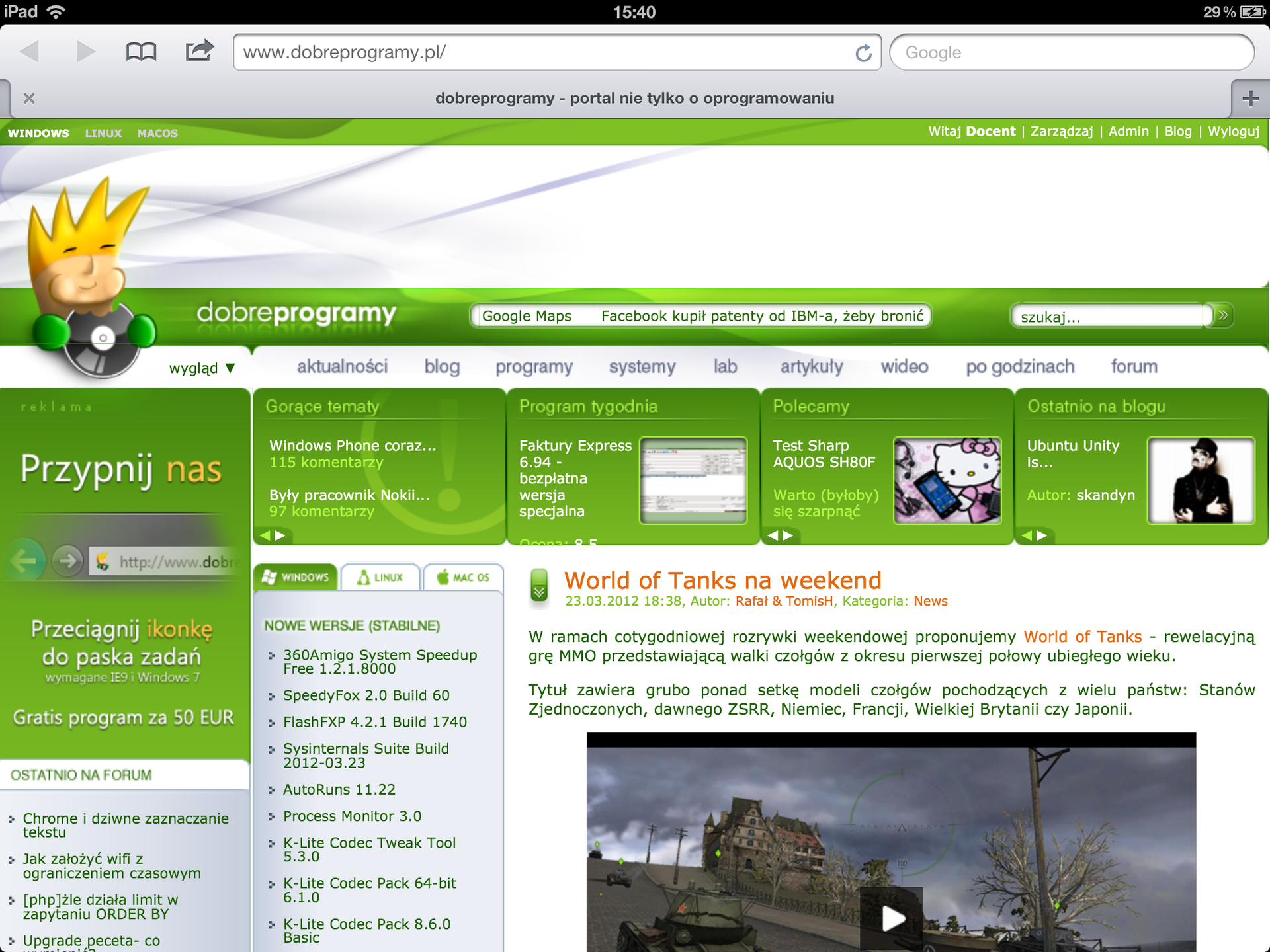Open the wygląd dropdown
The image size is (1270, 952).
202,368
